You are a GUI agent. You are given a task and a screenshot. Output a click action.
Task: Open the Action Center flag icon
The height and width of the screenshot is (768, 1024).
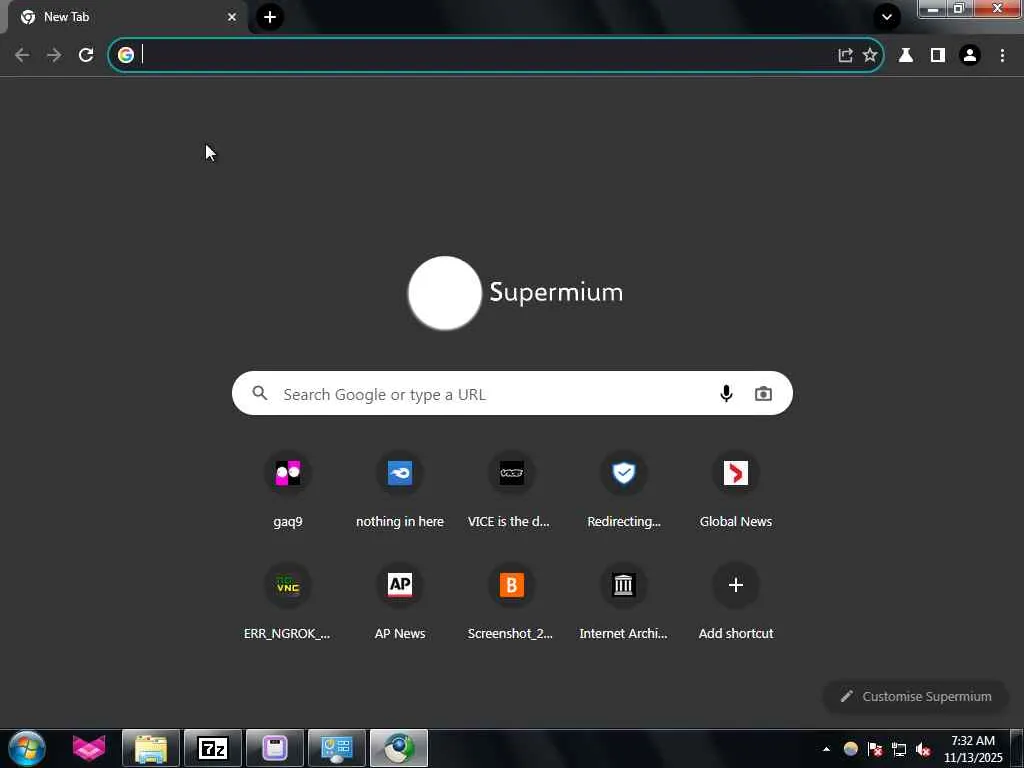[x=875, y=749]
